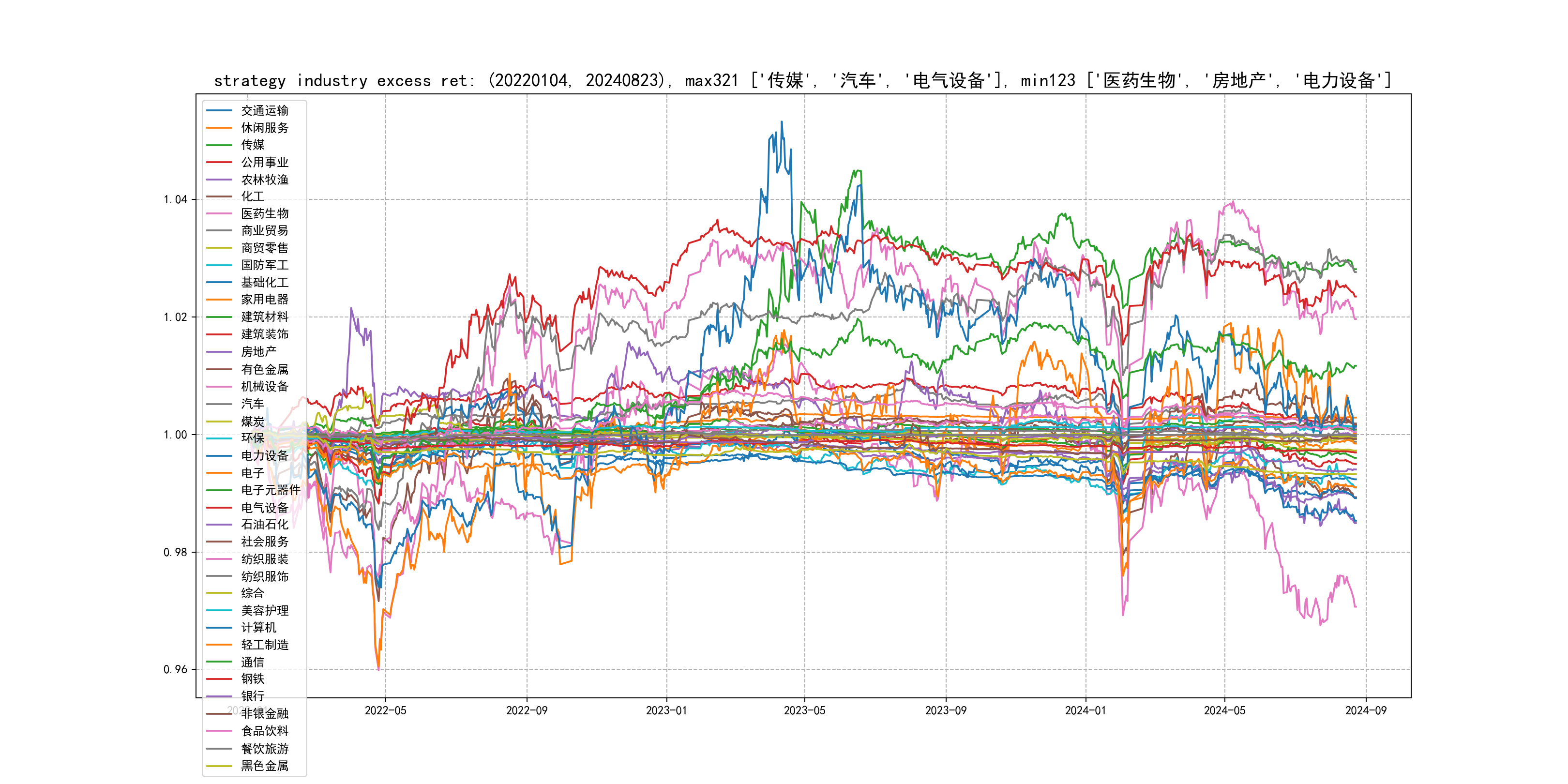
Task: Select the 传媒 green legend line swatch
Action: coord(219,145)
